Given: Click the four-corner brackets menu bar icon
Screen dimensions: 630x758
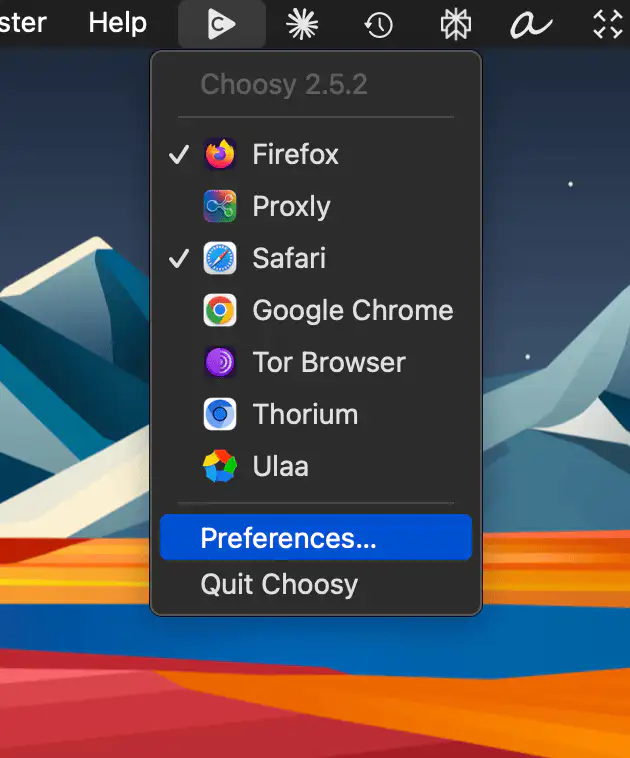Looking at the screenshot, I should coord(607,24).
